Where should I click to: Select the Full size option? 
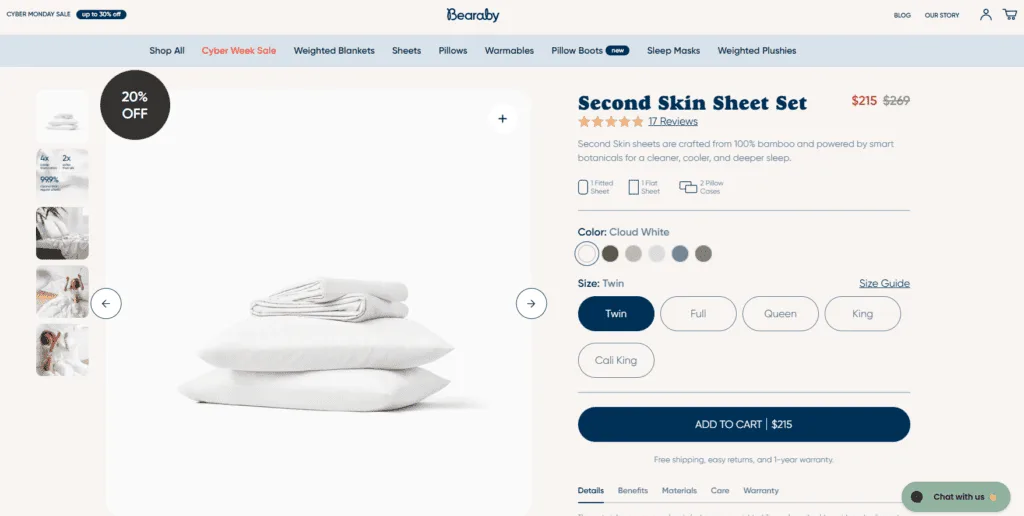(698, 314)
